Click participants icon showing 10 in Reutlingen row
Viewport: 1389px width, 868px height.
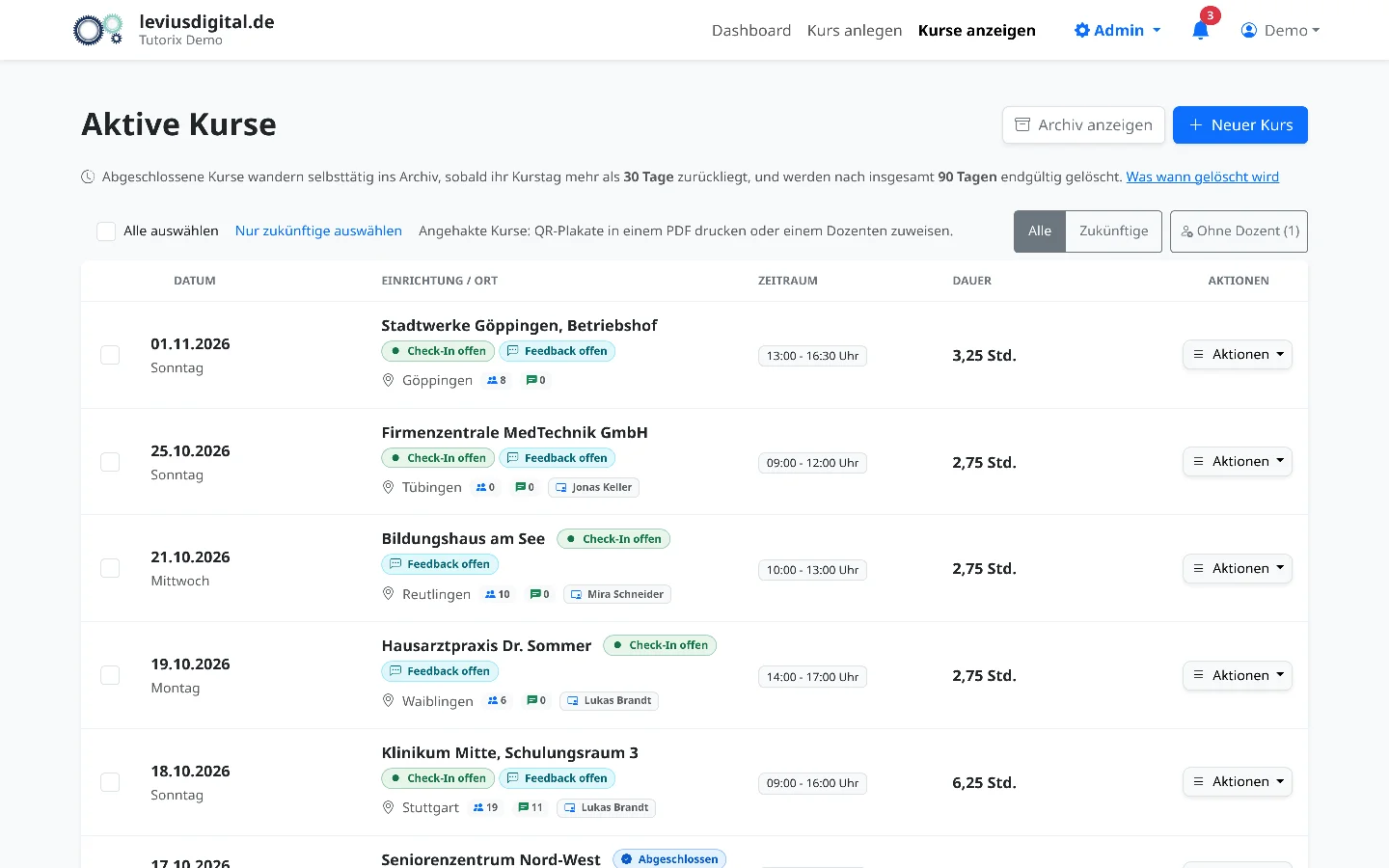click(490, 594)
